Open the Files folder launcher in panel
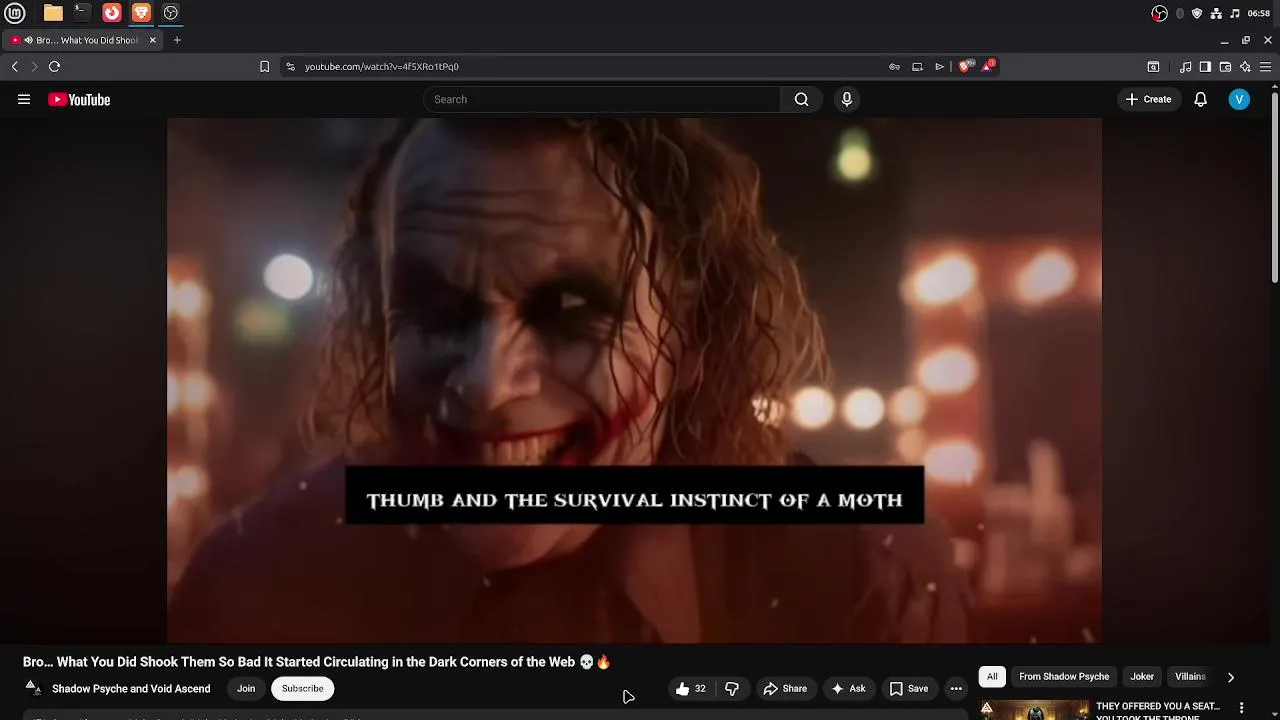Viewport: 1280px width, 720px height. pyautogui.click(x=53, y=13)
